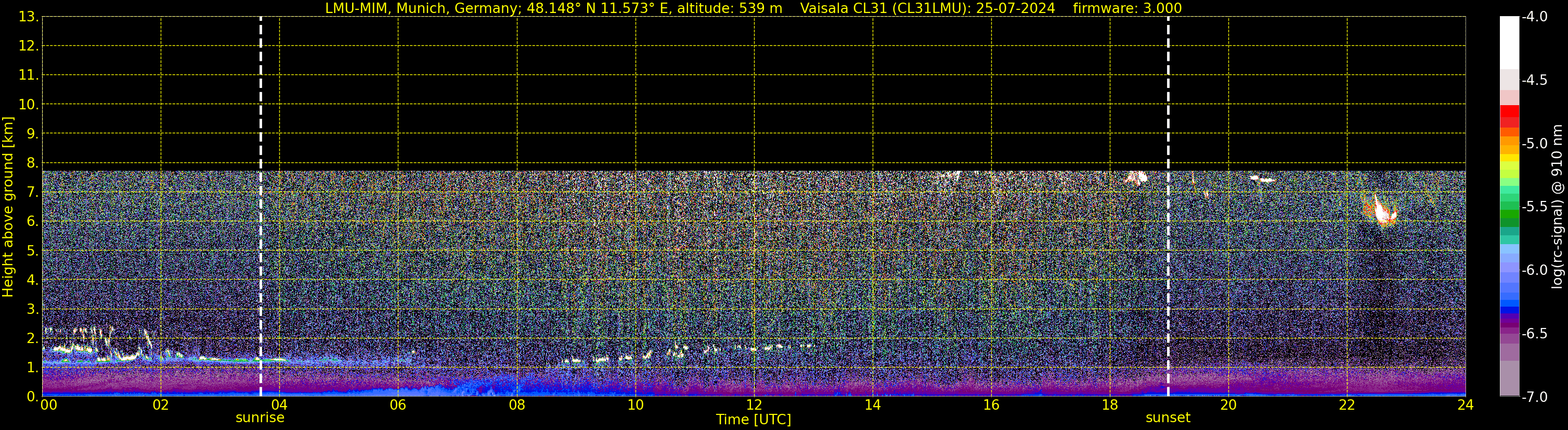Click the white segment at the colorbar top
This screenshot has height=430, width=1568.
(1510, 43)
